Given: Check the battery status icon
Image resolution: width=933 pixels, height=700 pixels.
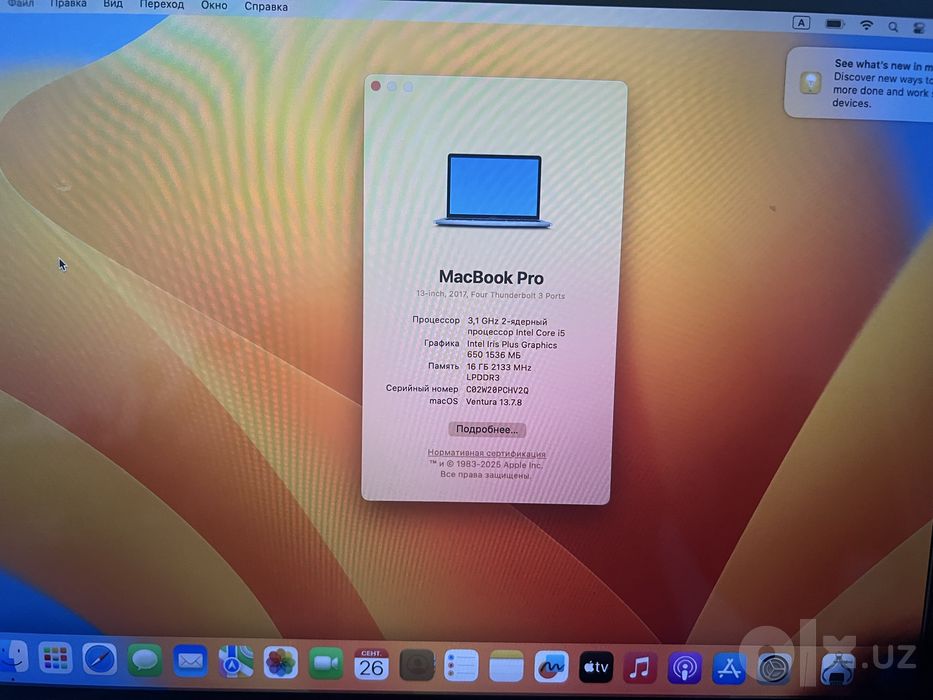Looking at the screenshot, I should pos(835,24).
